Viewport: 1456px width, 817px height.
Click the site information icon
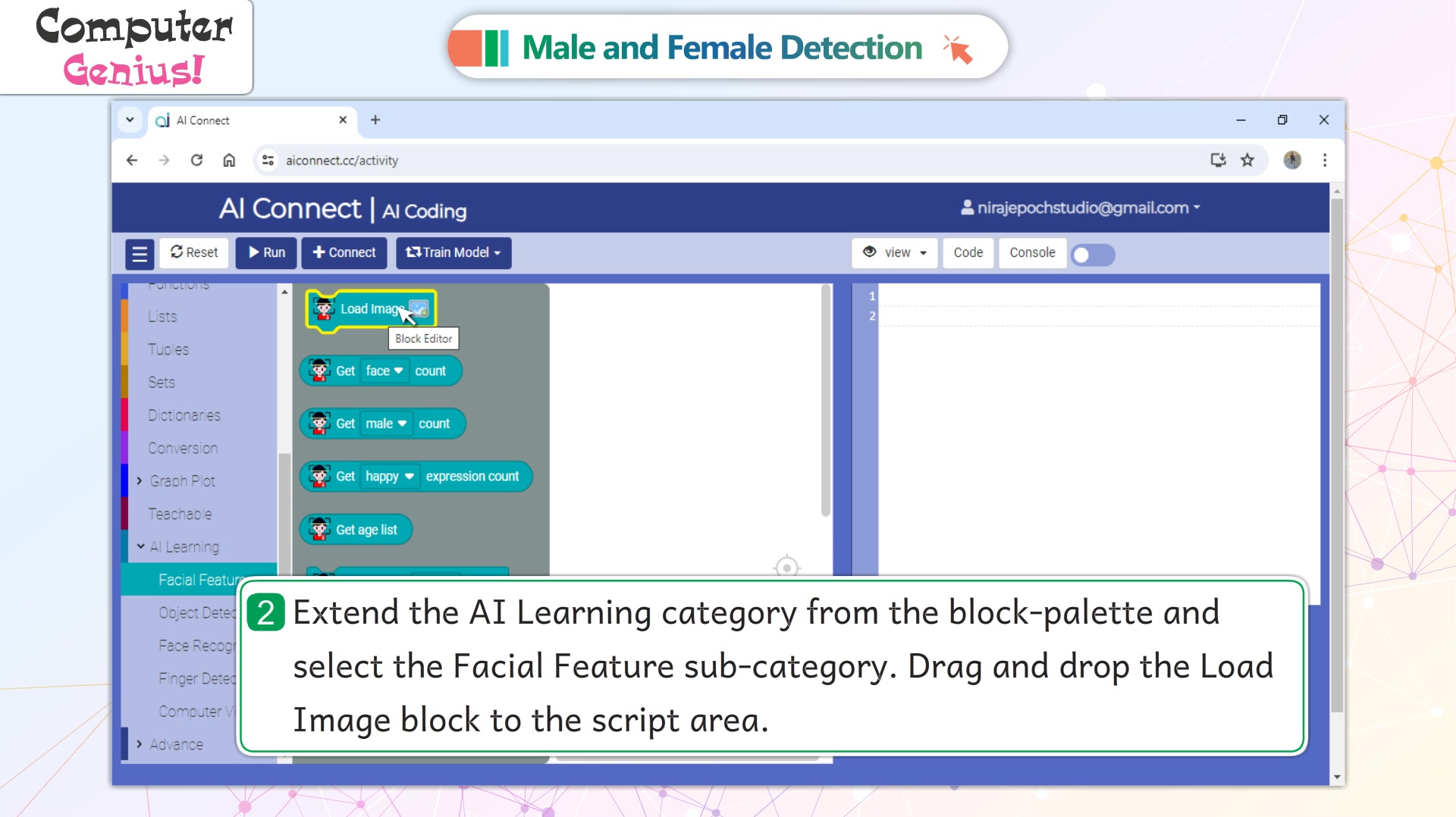(268, 160)
